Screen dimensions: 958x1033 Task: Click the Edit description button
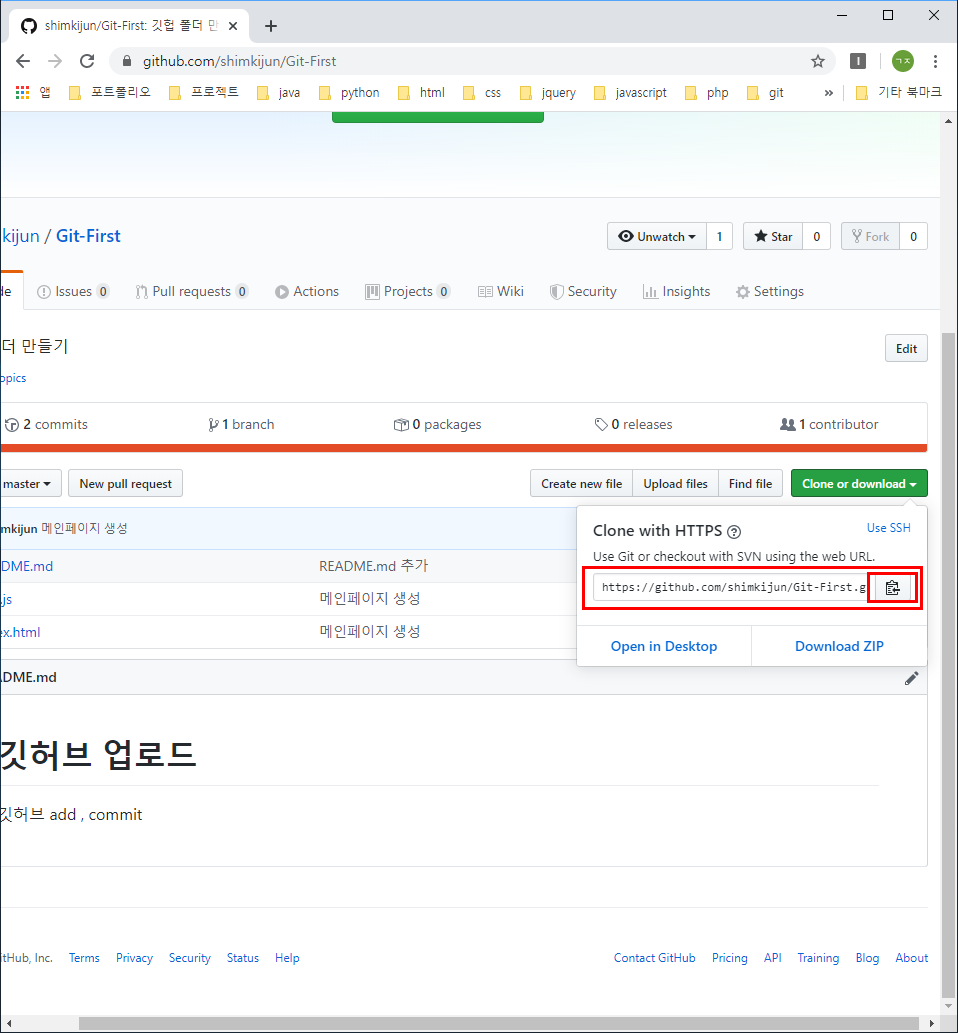pyautogui.click(x=906, y=349)
